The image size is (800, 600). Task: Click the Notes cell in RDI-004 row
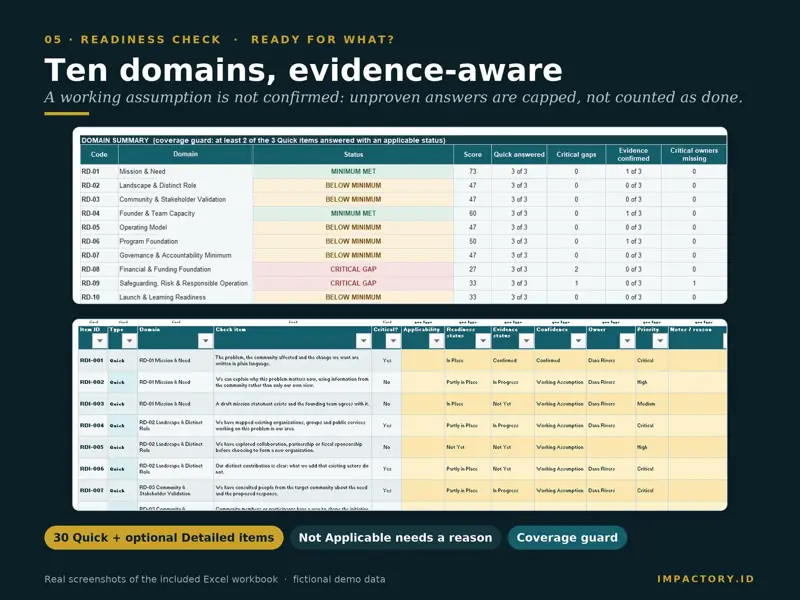pyautogui.click(x=697, y=426)
